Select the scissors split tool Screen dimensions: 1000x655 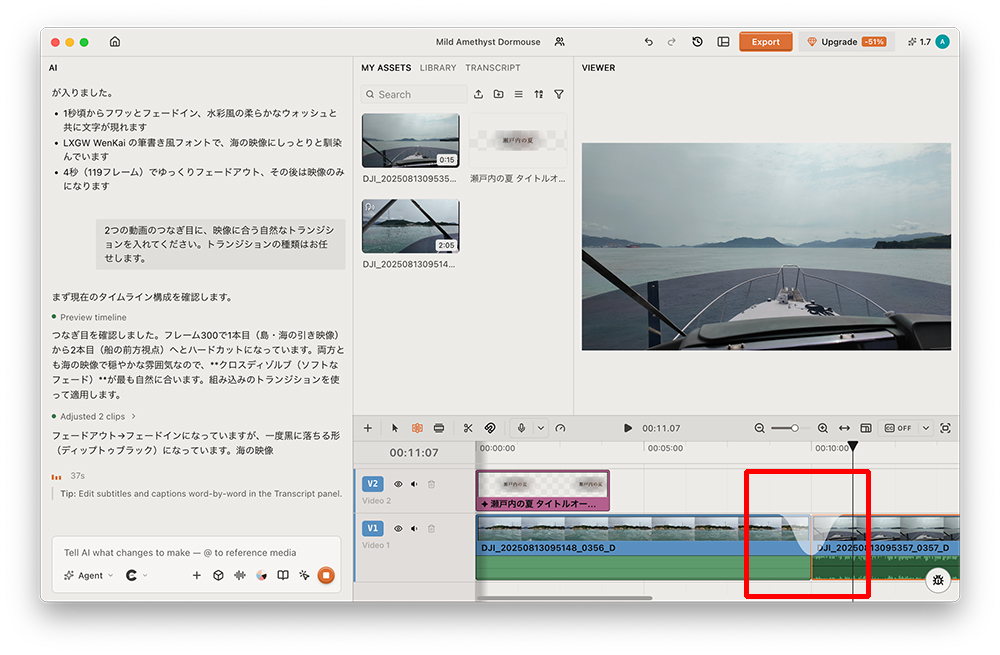[x=468, y=428]
